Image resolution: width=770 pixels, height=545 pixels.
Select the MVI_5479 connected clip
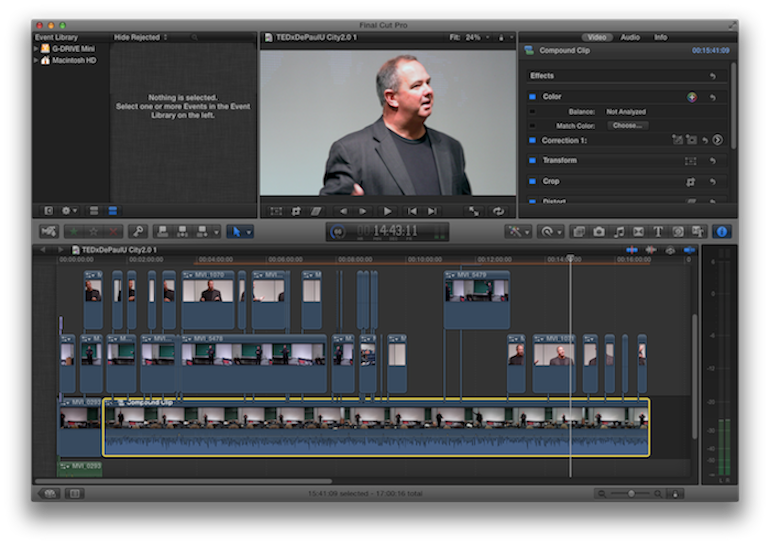(x=477, y=299)
